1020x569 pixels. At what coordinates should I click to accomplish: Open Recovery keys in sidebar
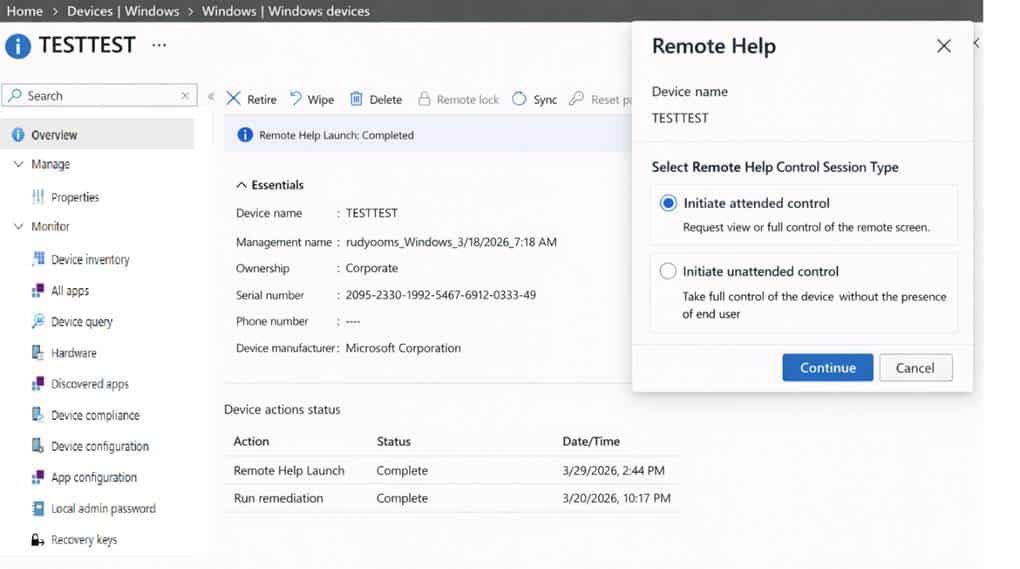coord(84,540)
